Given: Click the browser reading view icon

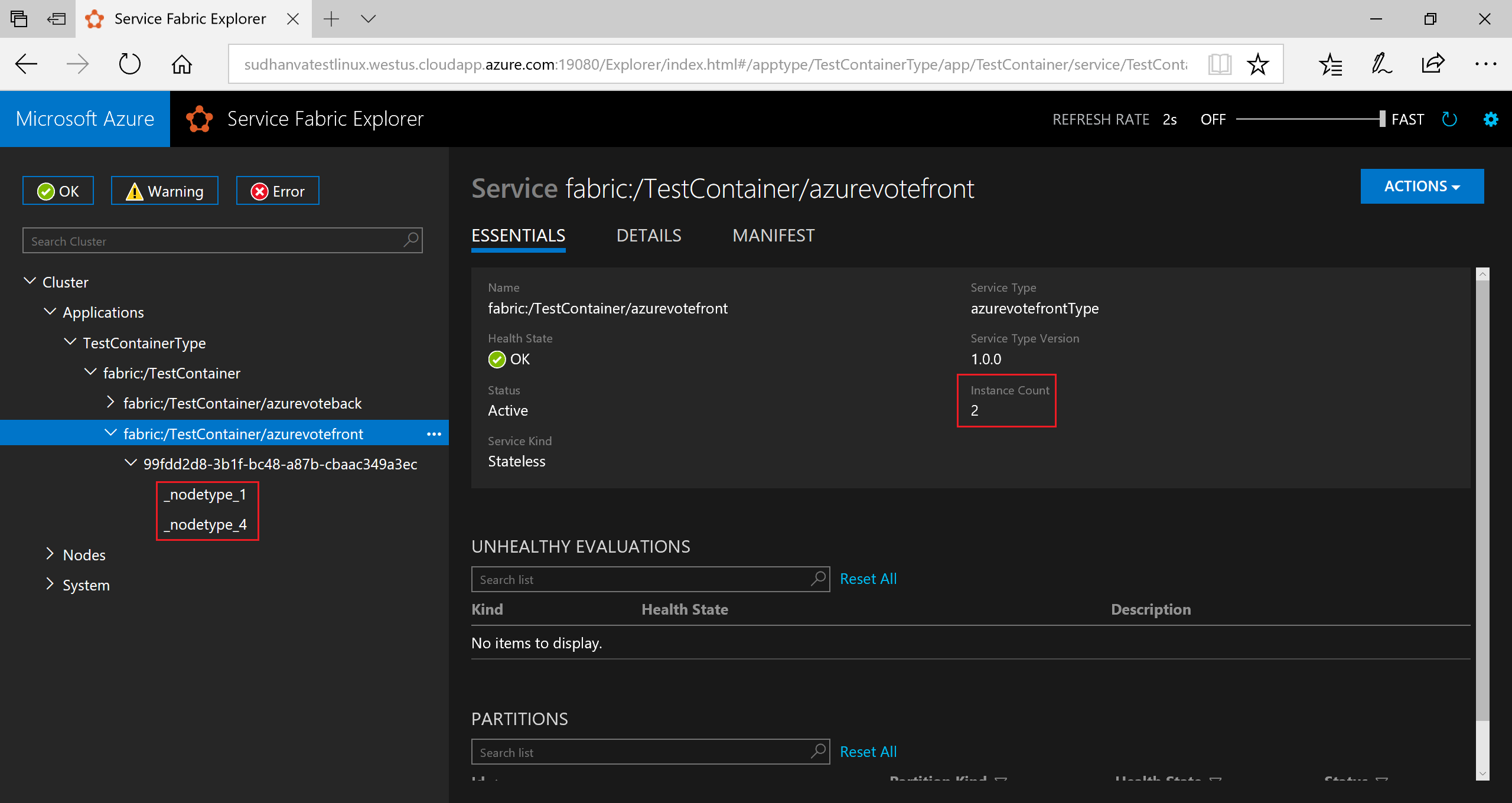Looking at the screenshot, I should coord(1219,64).
